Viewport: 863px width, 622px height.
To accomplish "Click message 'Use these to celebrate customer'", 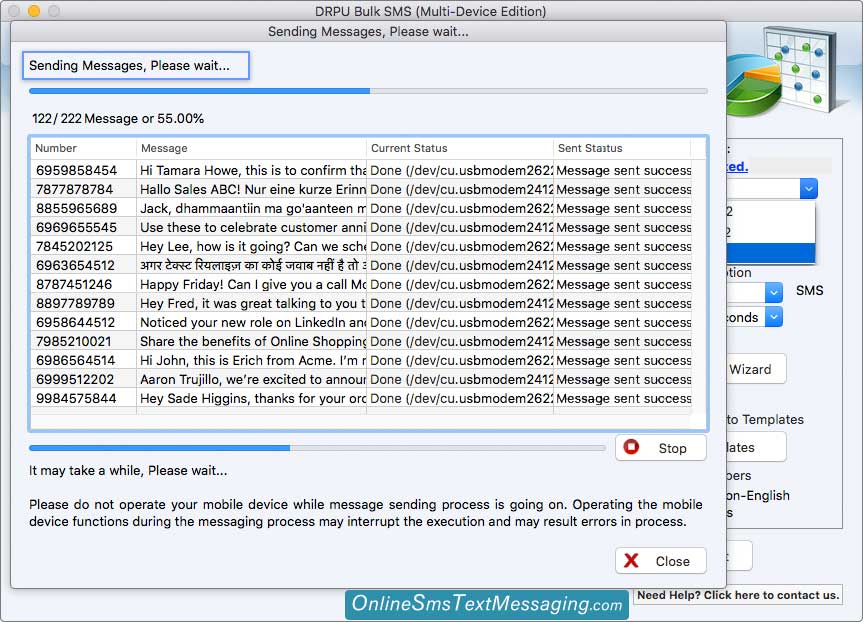I will click(x=253, y=227).
